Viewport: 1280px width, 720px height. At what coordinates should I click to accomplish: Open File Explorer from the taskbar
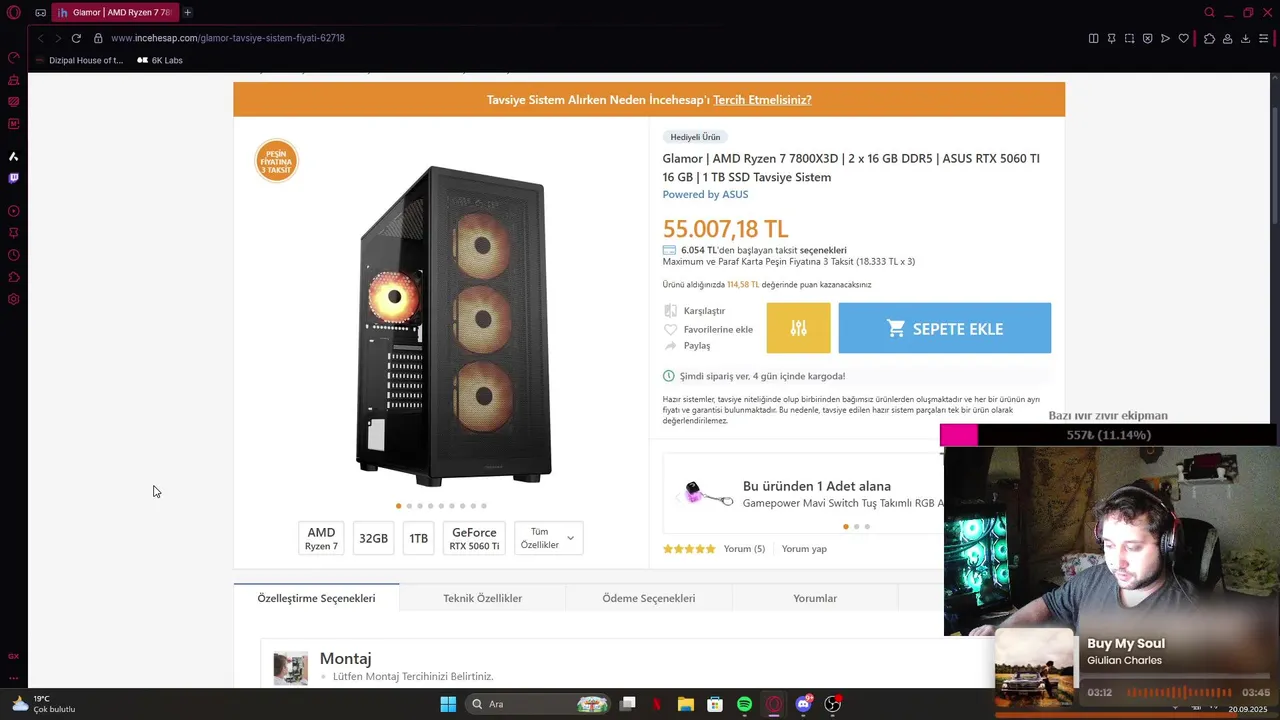coord(686,704)
